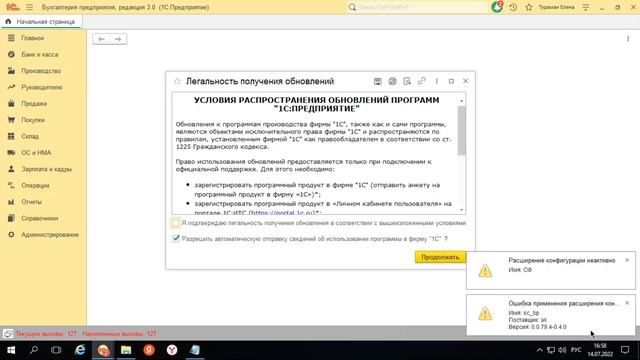Viewport: 640px width, 360px height.
Task: Click the save icon in dialog header
Action: (378, 81)
